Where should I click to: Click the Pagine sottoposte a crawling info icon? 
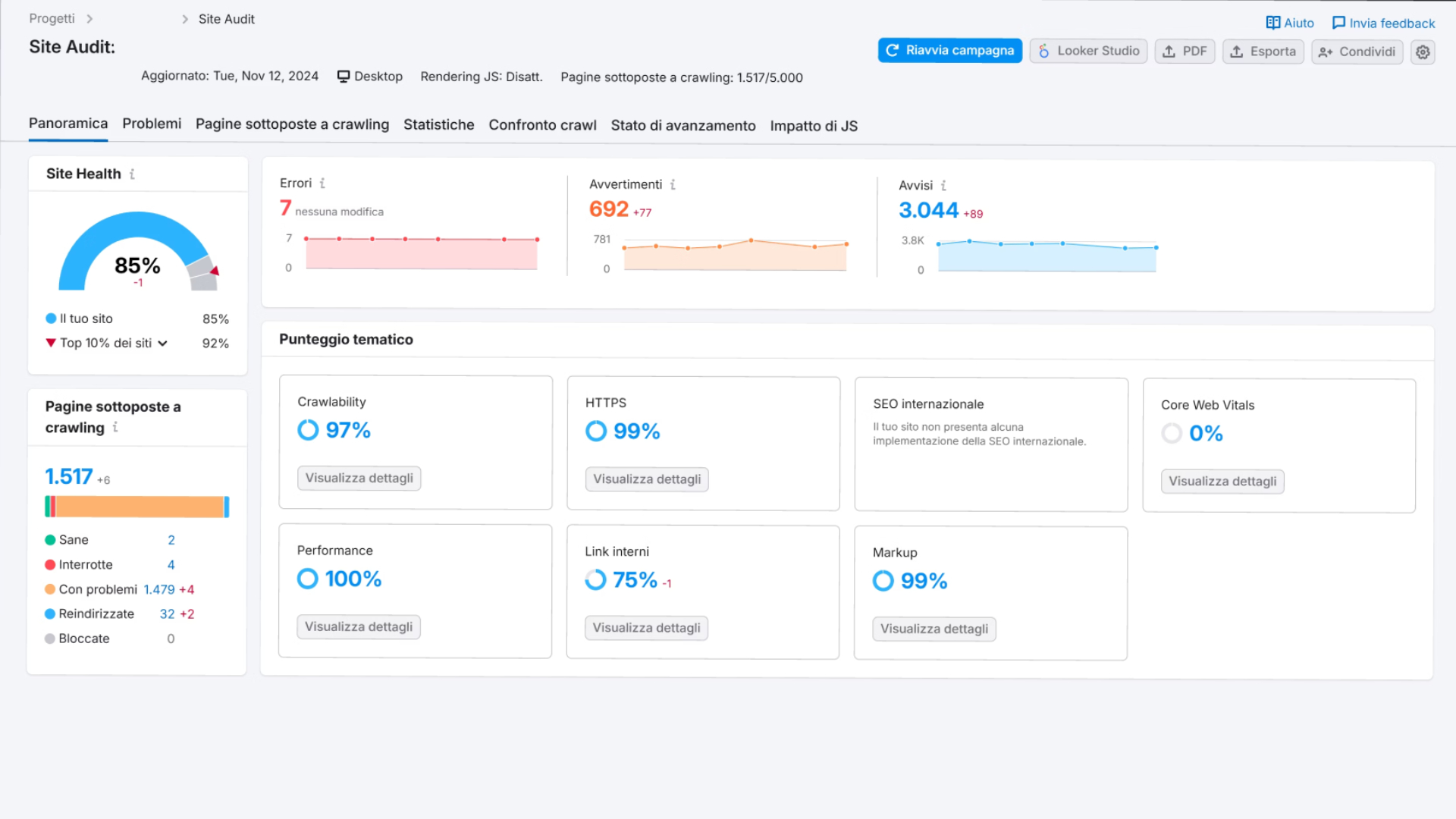[x=115, y=427]
